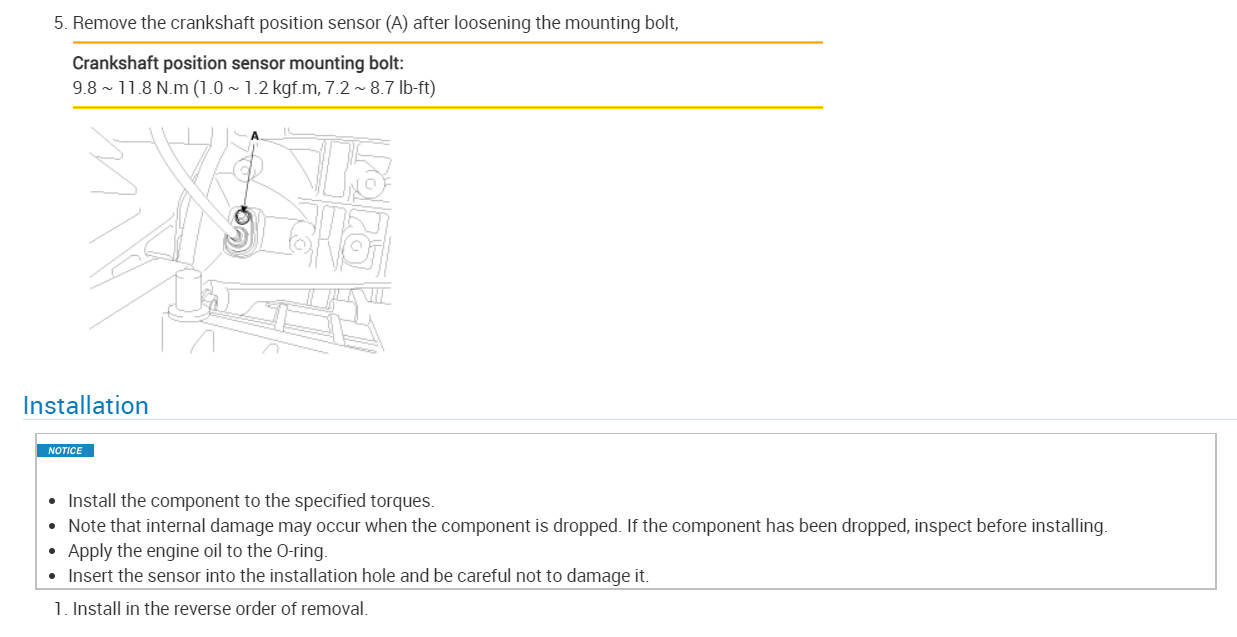Click the letter A label in the diagram
1237x637 pixels.
click(254, 135)
